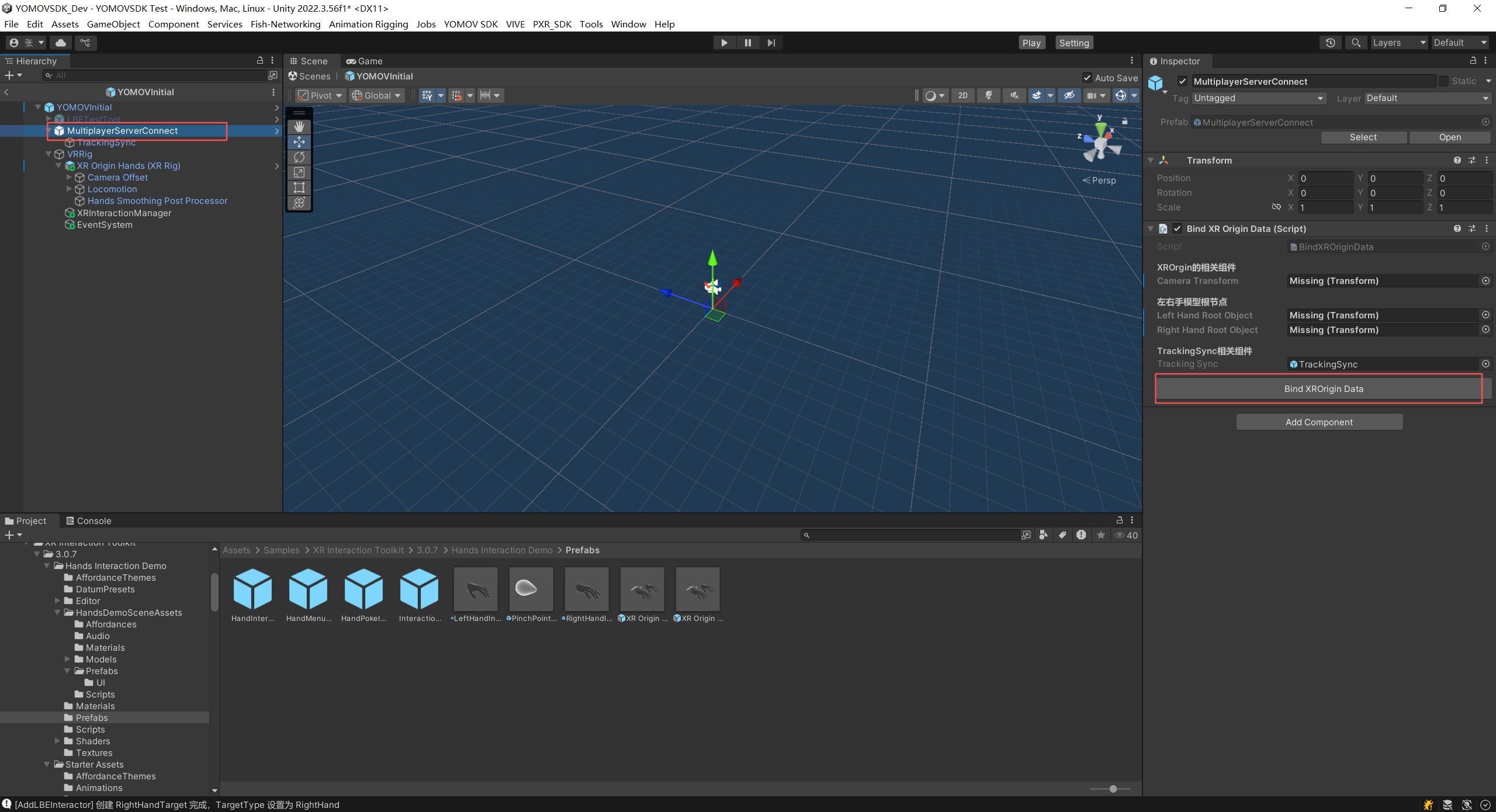The image size is (1496, 812).
Task: Toggle scene lighting button
Action: pos(989,96)
